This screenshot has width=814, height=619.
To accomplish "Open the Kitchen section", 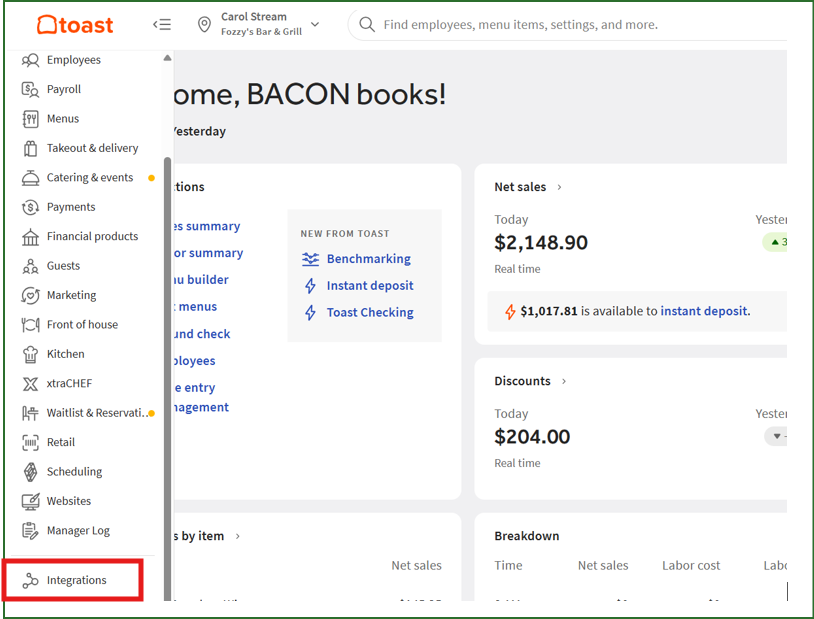I will (x=65, y=354).
